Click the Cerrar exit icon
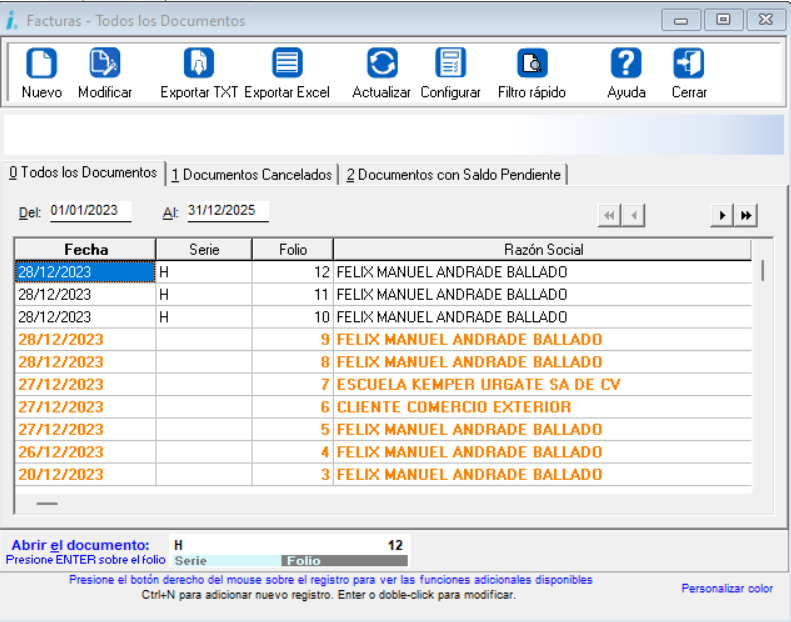Screen dimensions: 791x622 688,64
